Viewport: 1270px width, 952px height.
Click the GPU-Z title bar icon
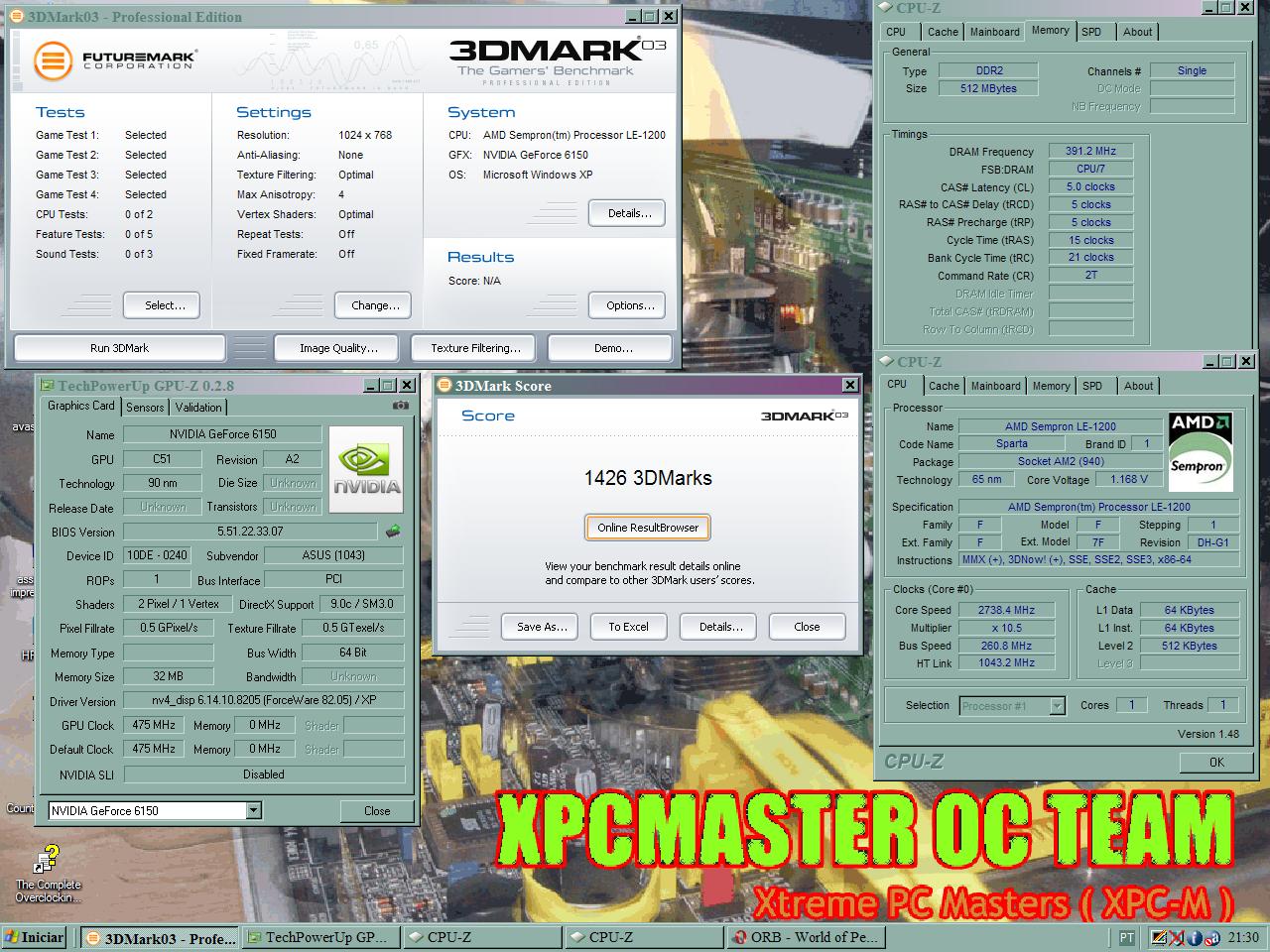click(x=47, y=386)
